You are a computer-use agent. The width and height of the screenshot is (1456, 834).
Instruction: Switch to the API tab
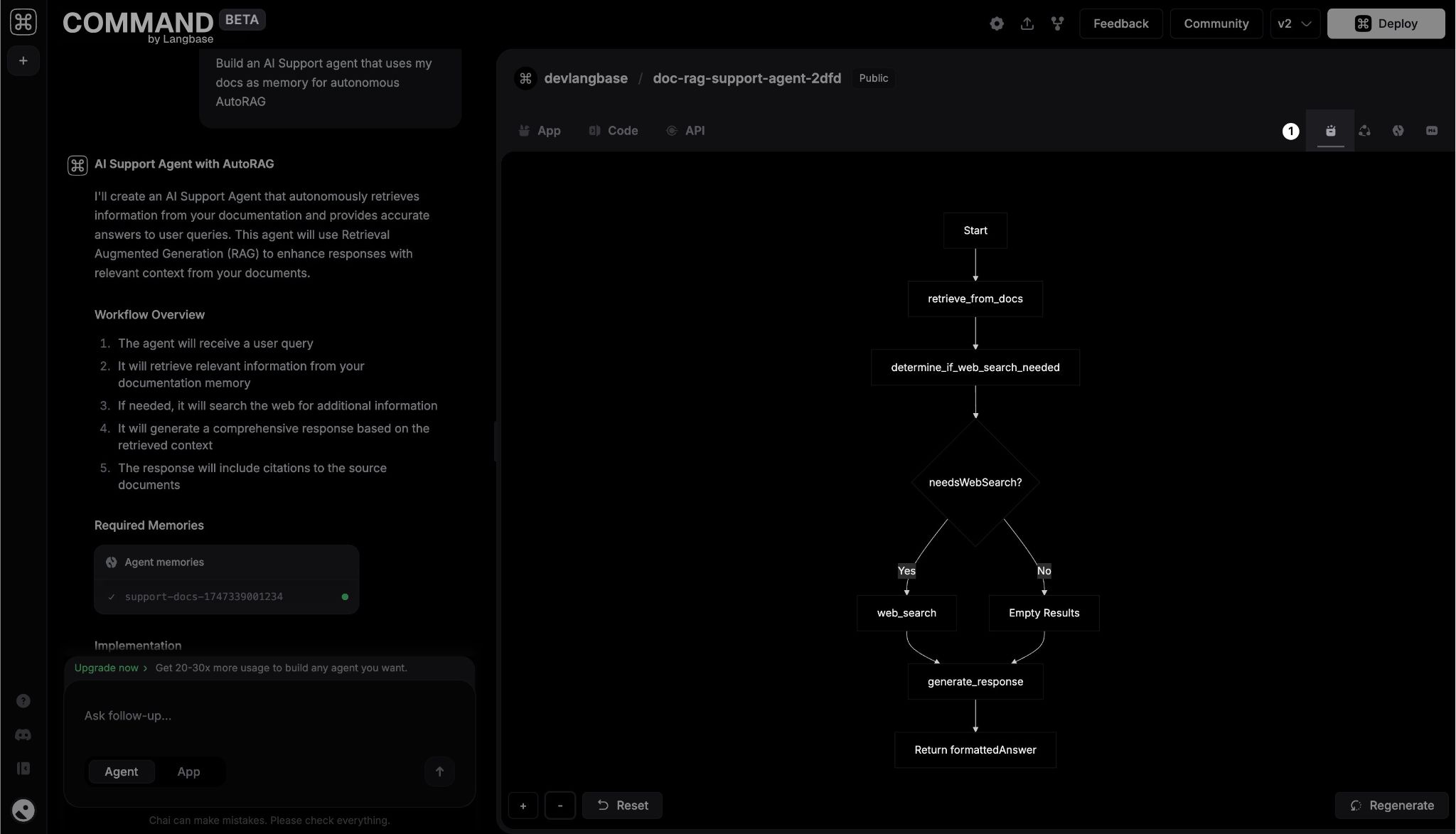click(x=685, y=131)
